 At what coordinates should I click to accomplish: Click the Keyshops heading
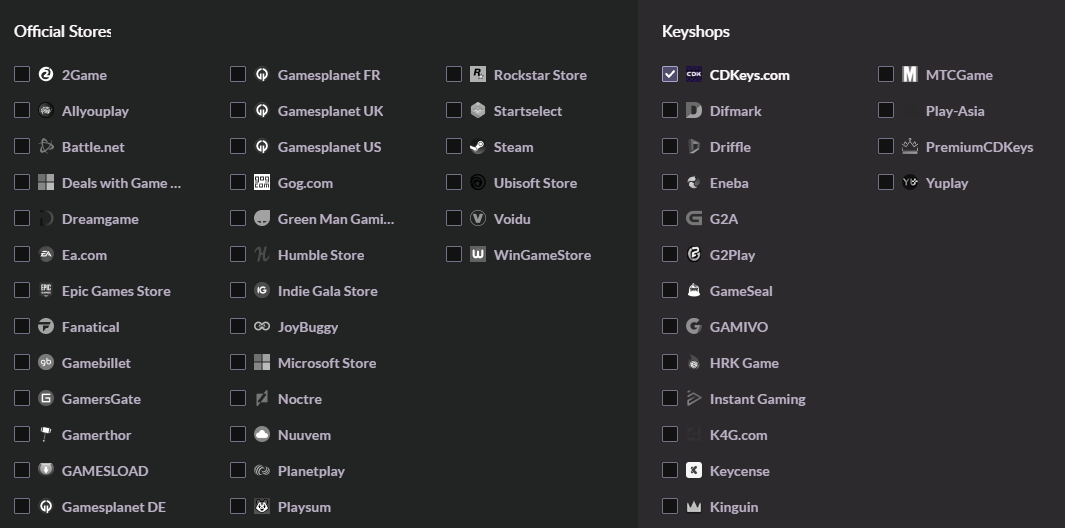click(x=696, y=31)
